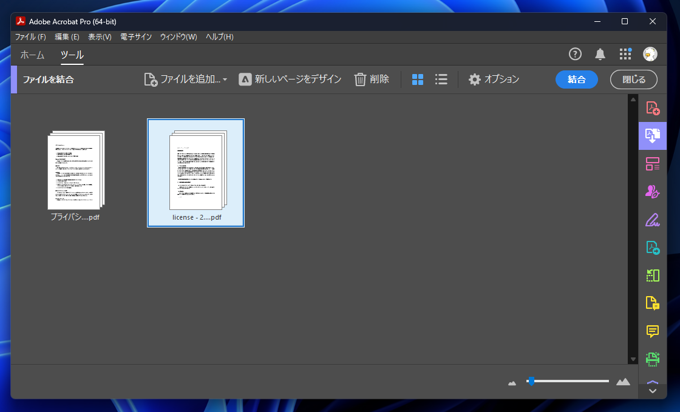Click the ファイルを結合 panel title
The width and height of the screenshot is (680, 412).
click(48, 79)
